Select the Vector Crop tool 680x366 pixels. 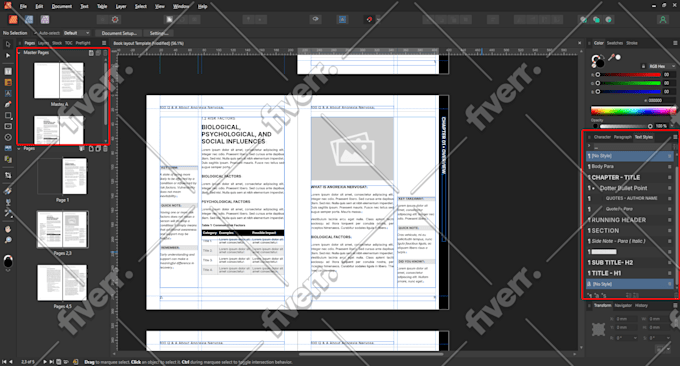pyautogui.click(x=8, y=175)
